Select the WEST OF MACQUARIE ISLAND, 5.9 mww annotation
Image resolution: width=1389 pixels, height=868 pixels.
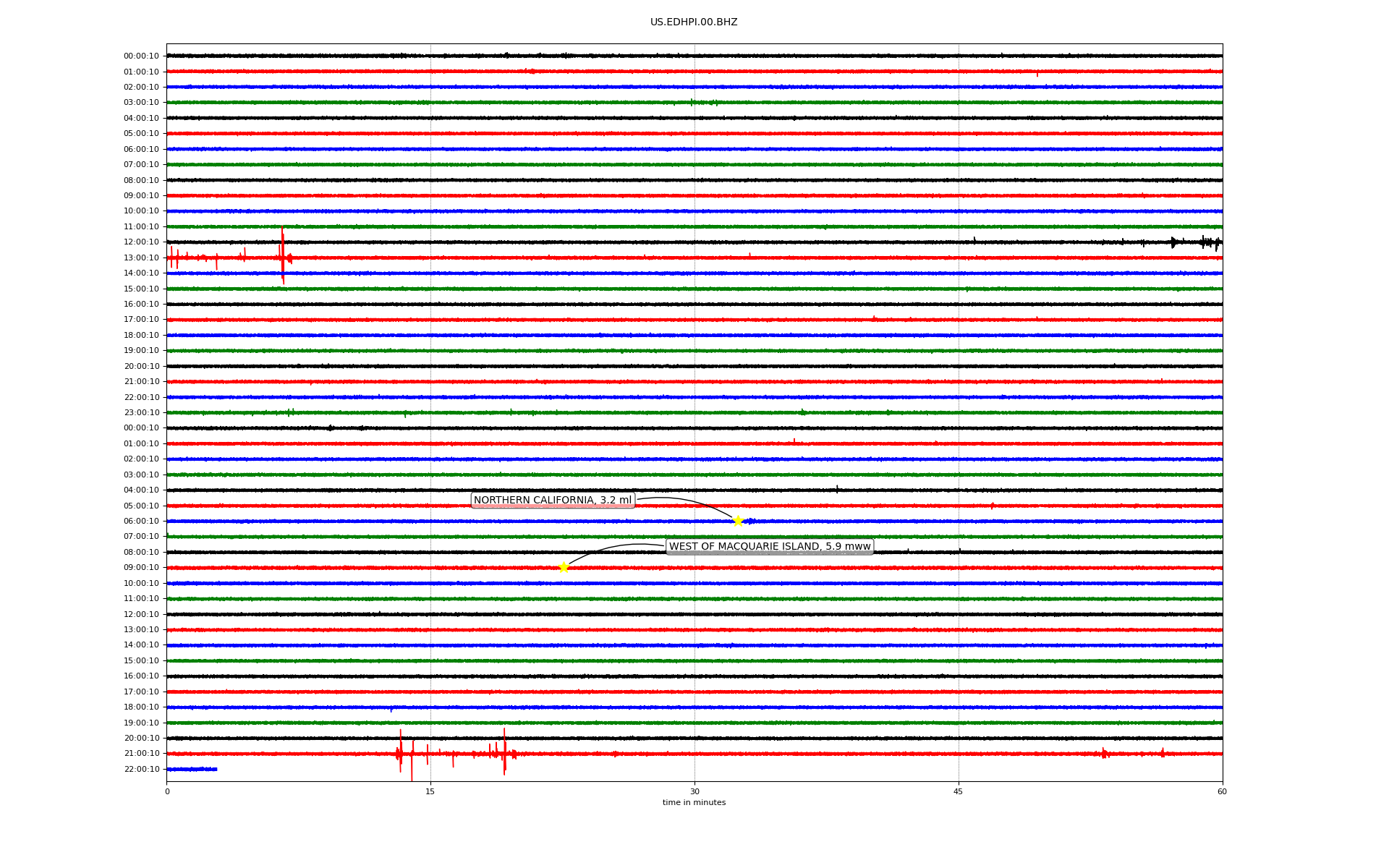770,547
